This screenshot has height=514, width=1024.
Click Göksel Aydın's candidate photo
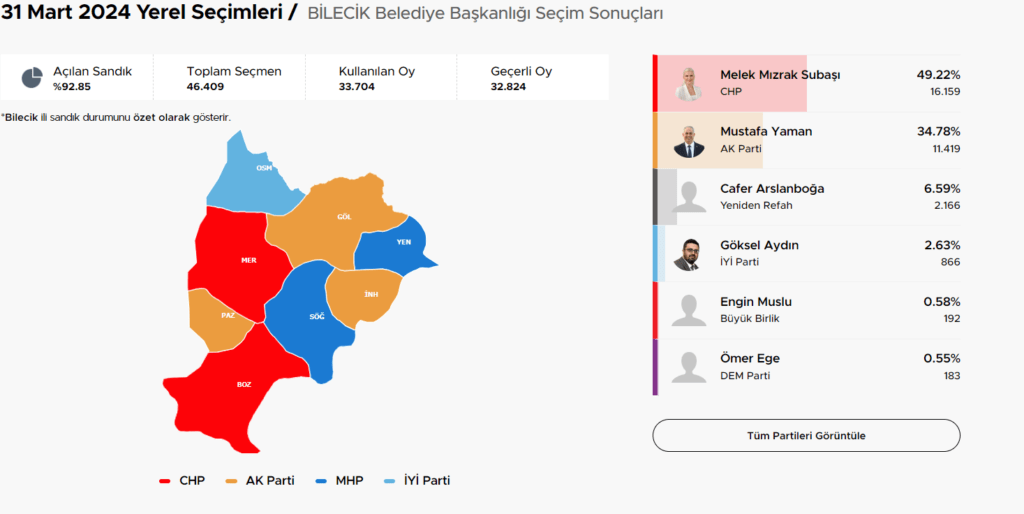coord(688,254)
